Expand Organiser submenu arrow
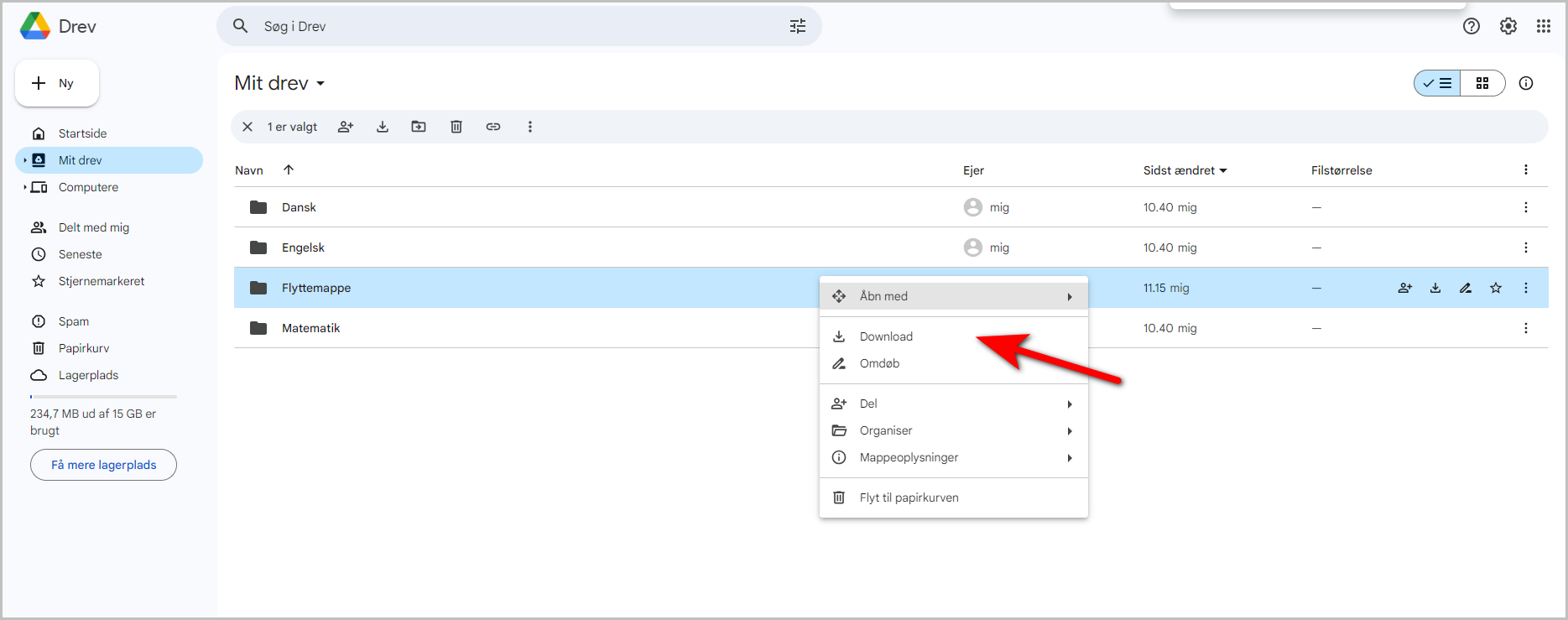Viewport: 1568px width, 620px height. point(1070,430)
